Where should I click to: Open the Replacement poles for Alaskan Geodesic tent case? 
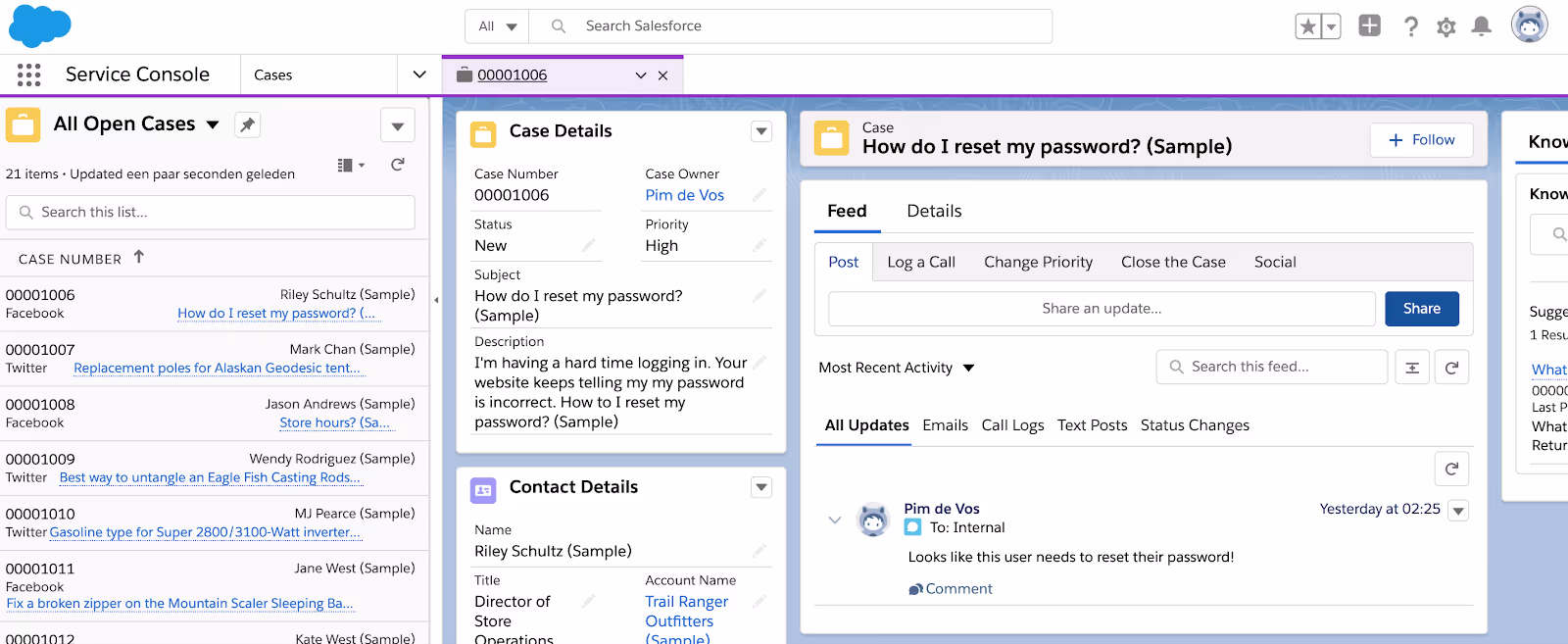[218, 369]
